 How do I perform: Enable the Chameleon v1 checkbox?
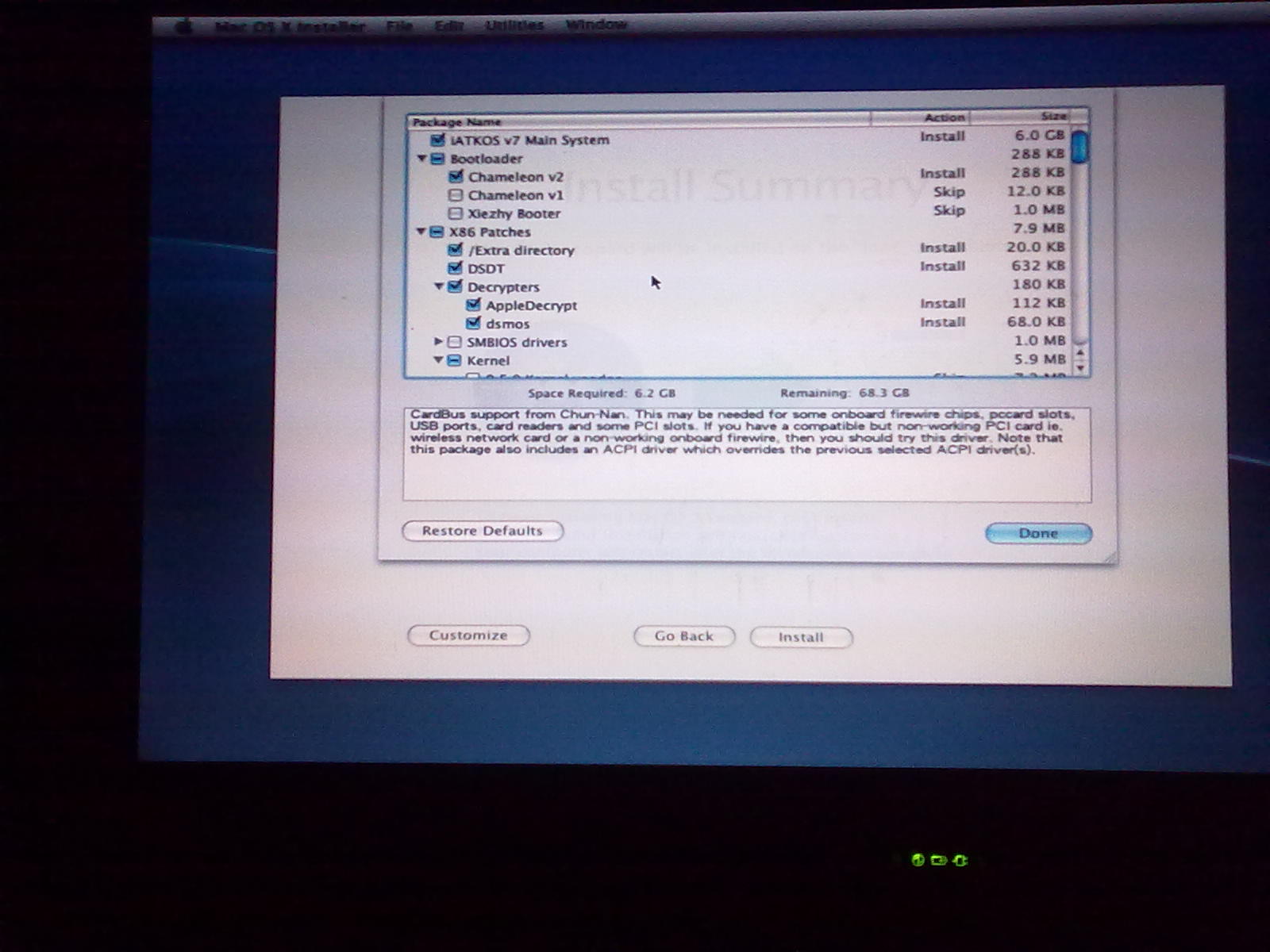tap(456, 195)
